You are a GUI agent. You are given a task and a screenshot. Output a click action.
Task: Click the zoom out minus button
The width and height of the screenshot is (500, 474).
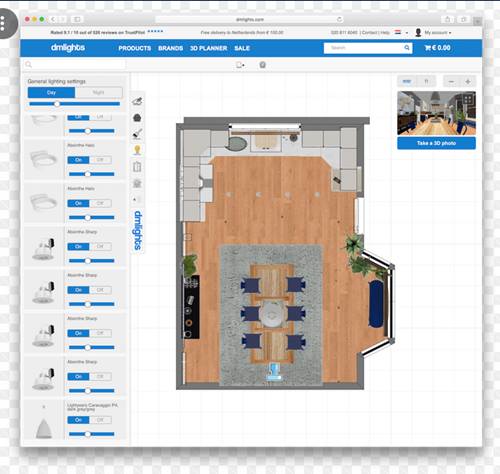click(451, 81)
